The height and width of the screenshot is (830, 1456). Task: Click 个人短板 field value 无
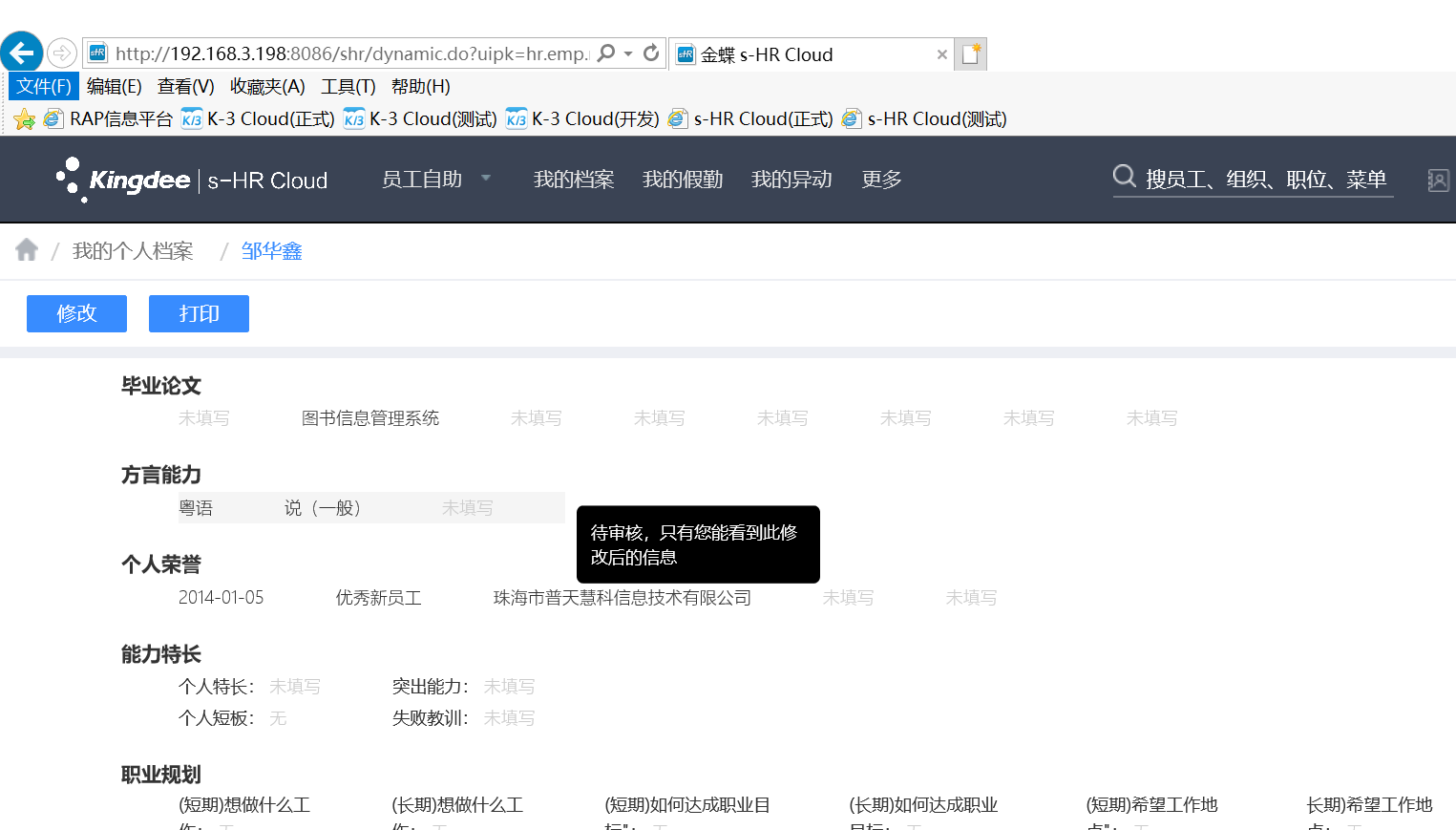point(278,717)
